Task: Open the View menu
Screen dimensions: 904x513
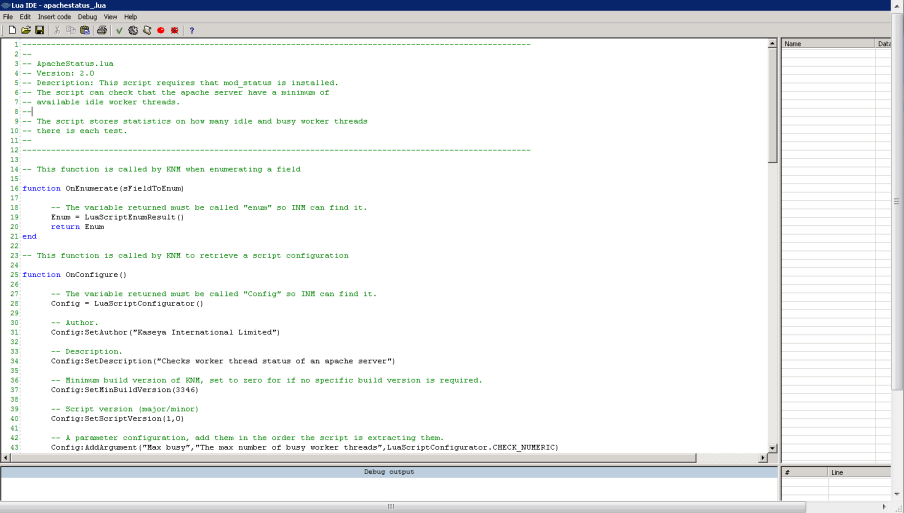Action: click(110, 17)
